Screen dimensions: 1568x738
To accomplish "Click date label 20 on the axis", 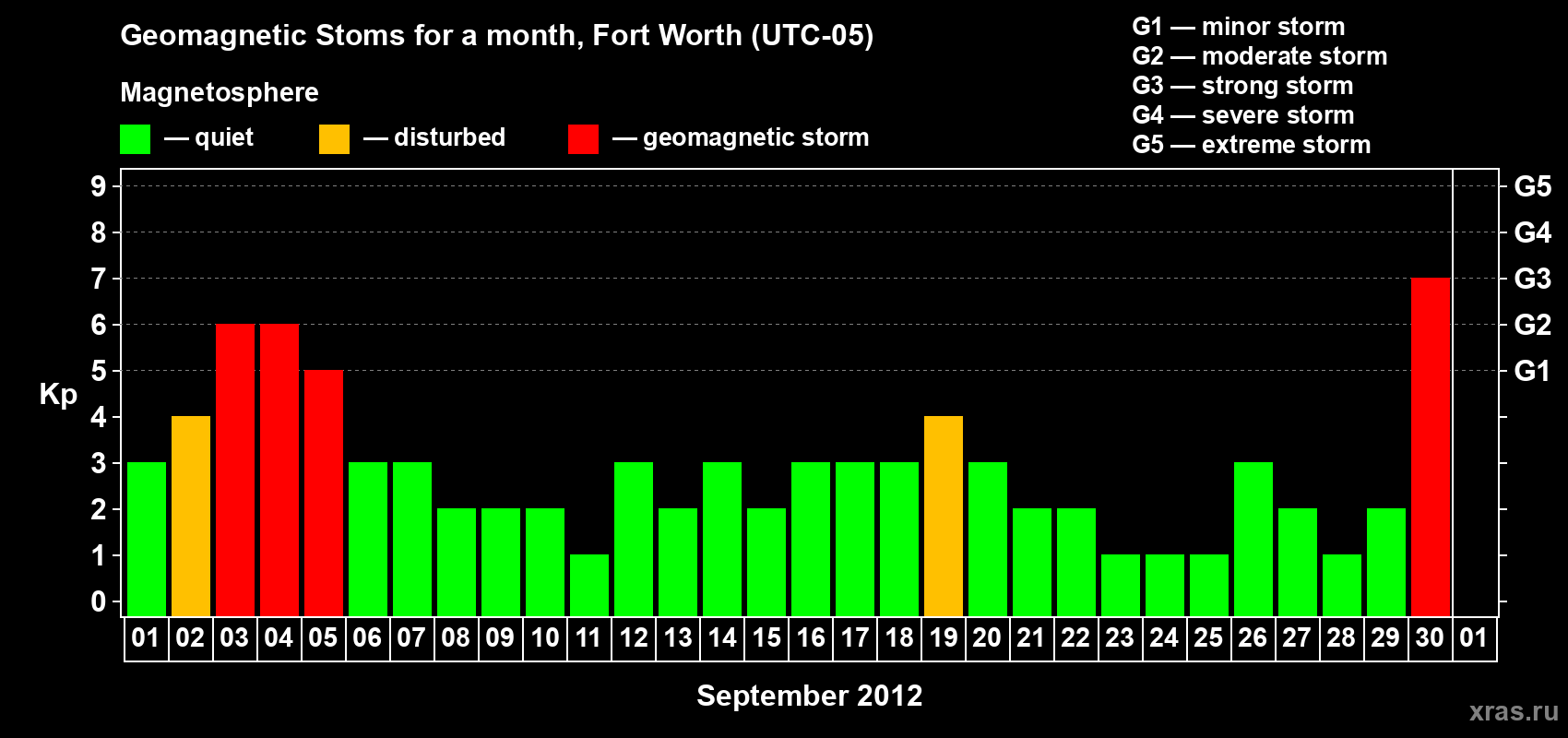I will coord(987,638).
